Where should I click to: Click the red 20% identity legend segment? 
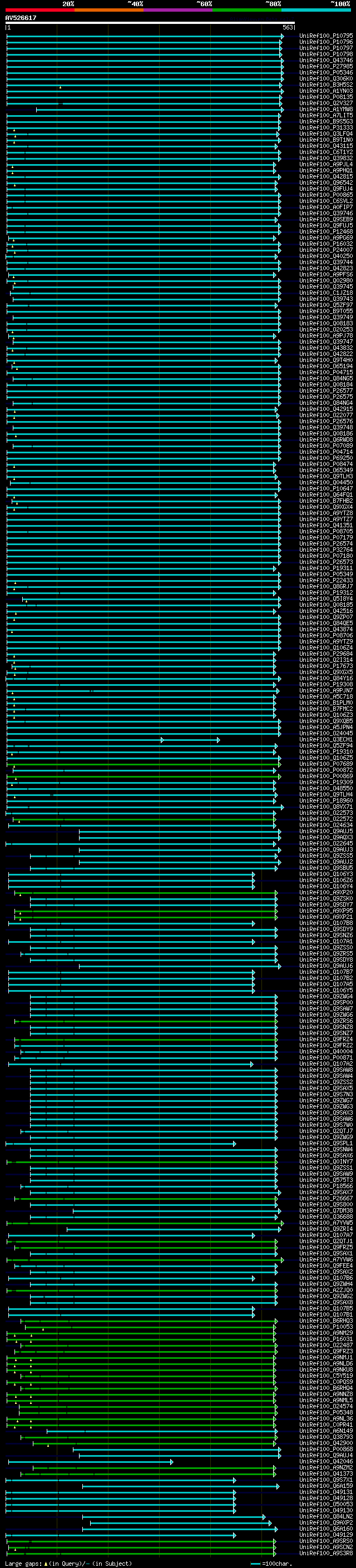[x=40, y=11]
